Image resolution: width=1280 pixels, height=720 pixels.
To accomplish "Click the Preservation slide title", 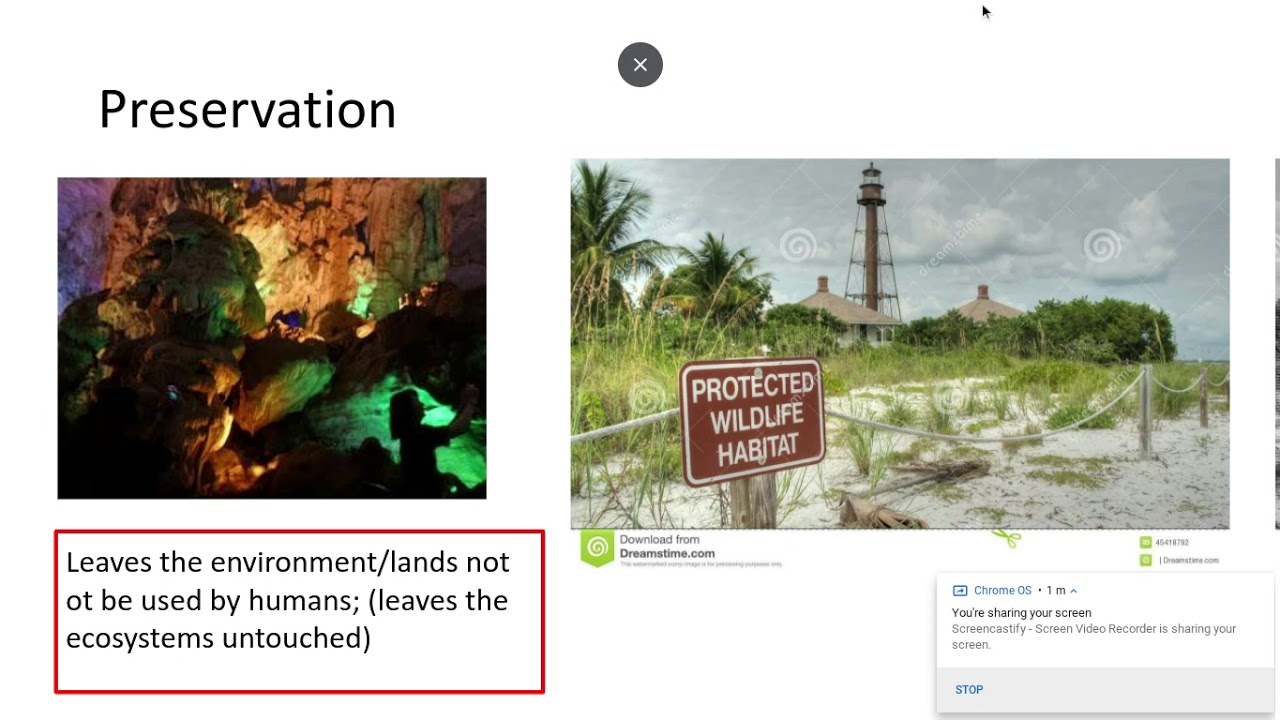I will (247, 109).
